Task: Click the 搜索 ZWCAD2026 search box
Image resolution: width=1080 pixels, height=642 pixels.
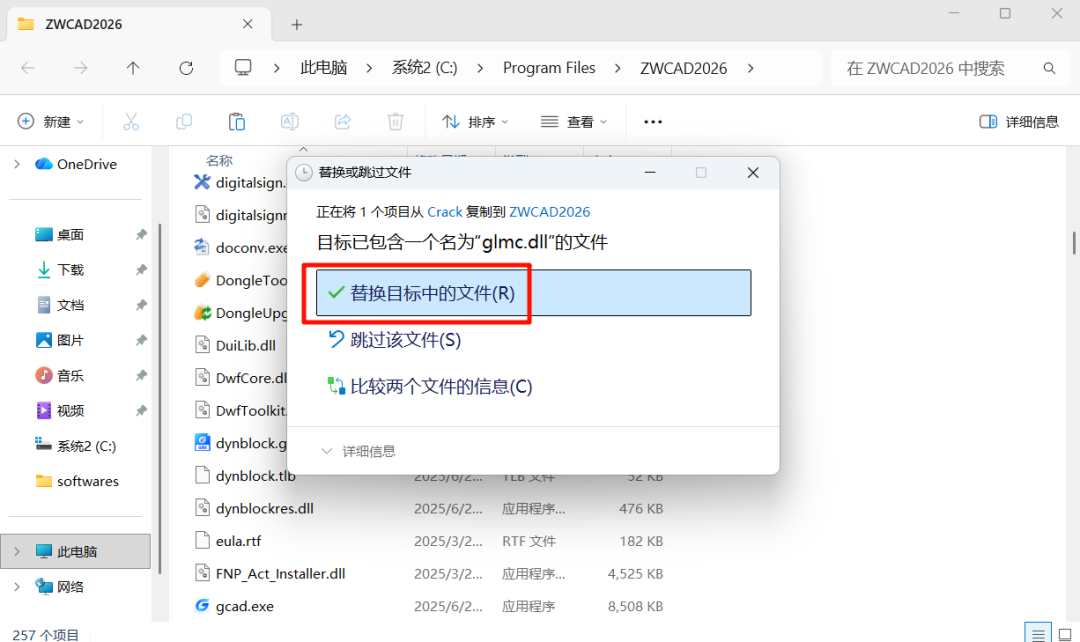Action: (940, 68)
